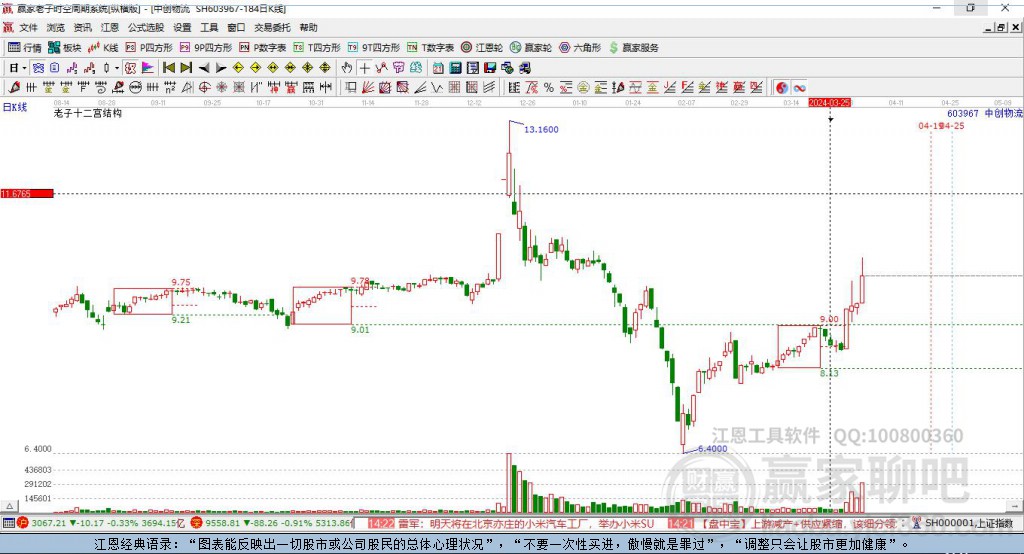Open the 江恩轮 Gann wheel
This screenshot has height=554, width=1024.
482,48
